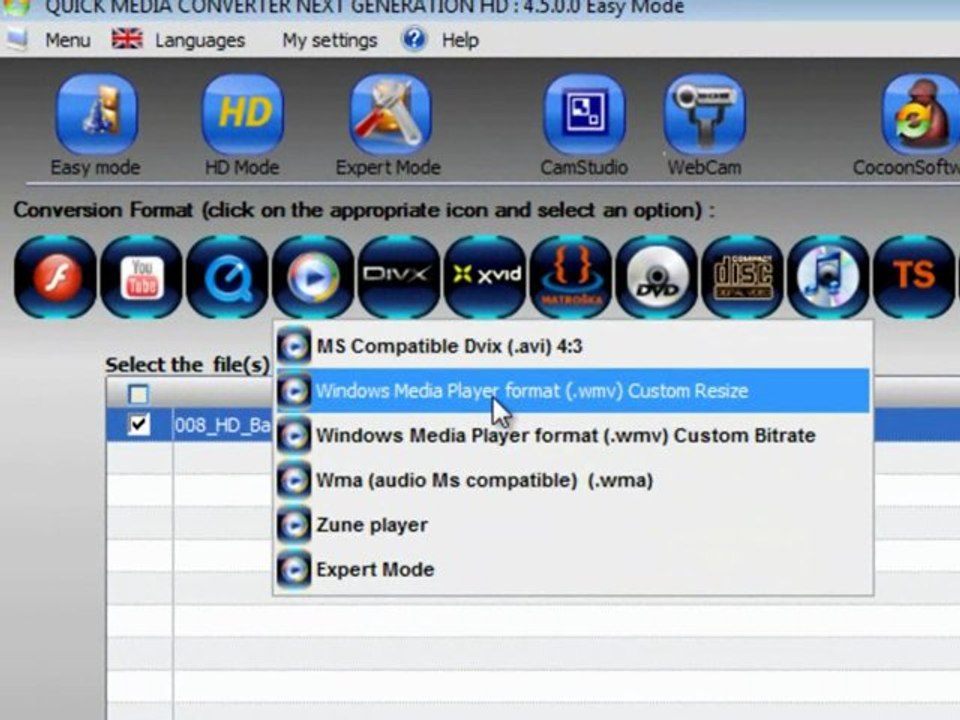Screen dimensions: 960x720
Task: Switch to Easy mode icon
Action: tap(96, 114)
